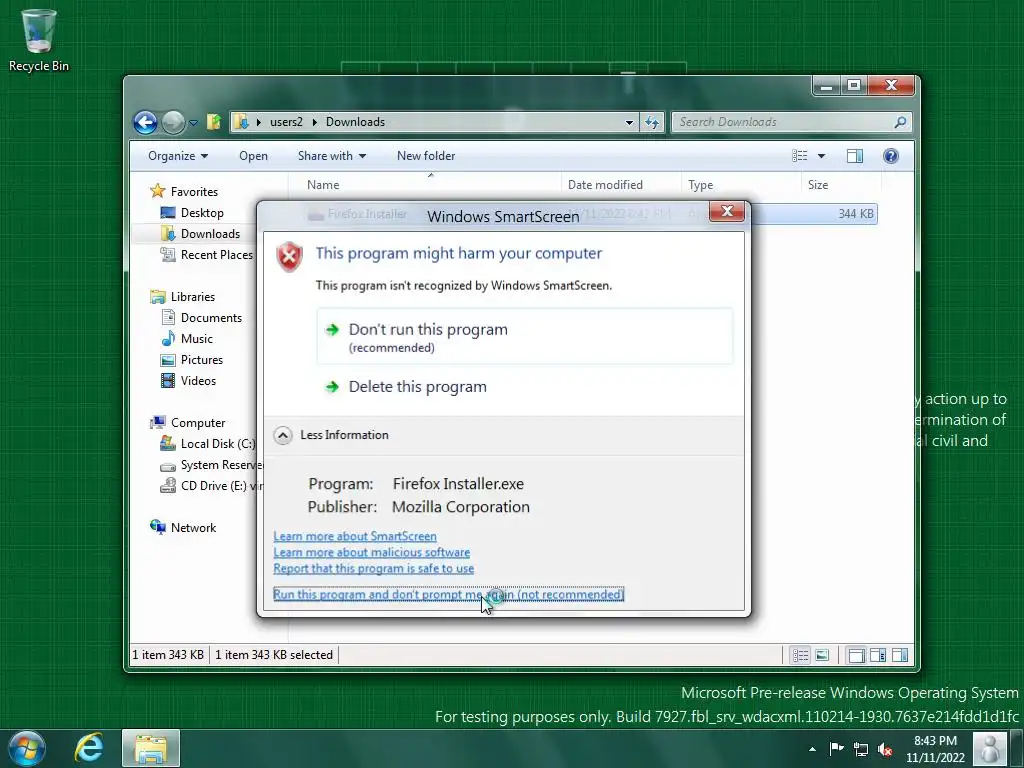Sort by the Name column

424,185
